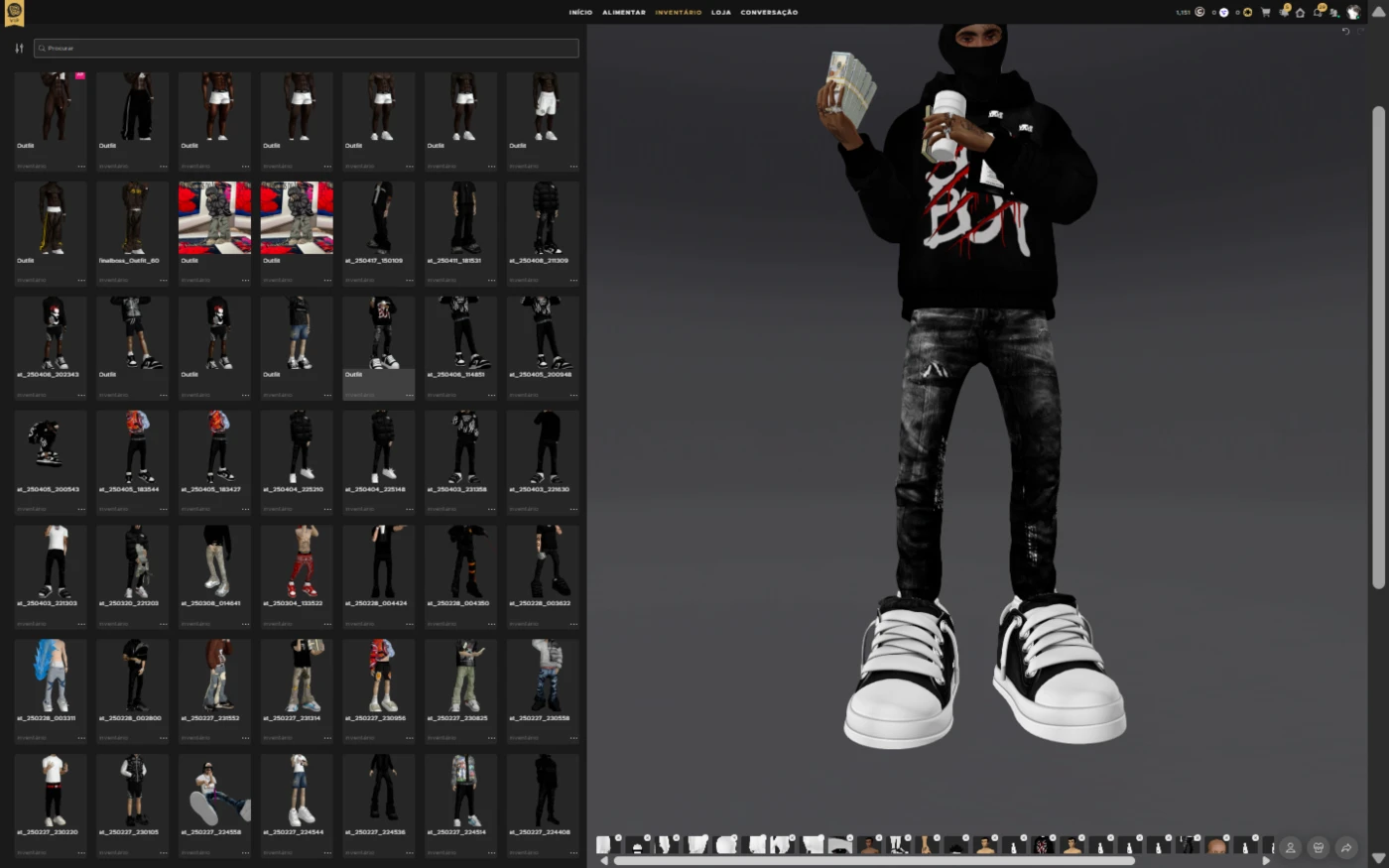The width and height of the screenshot is (1389, 868).
Task: Click the house icon in top bar
Action: 1300,13
